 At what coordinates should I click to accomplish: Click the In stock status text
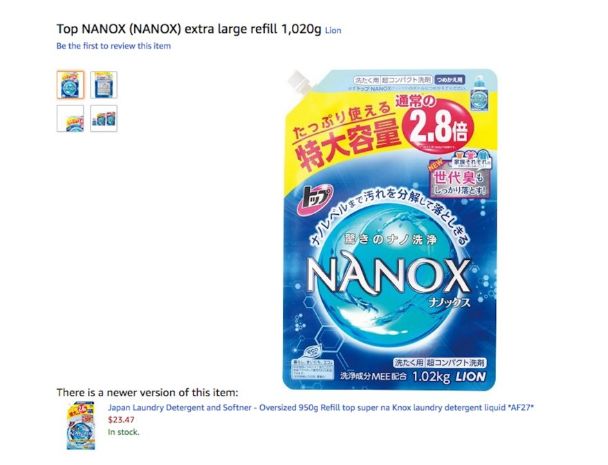pyautogui.click(x=123, y=432)
